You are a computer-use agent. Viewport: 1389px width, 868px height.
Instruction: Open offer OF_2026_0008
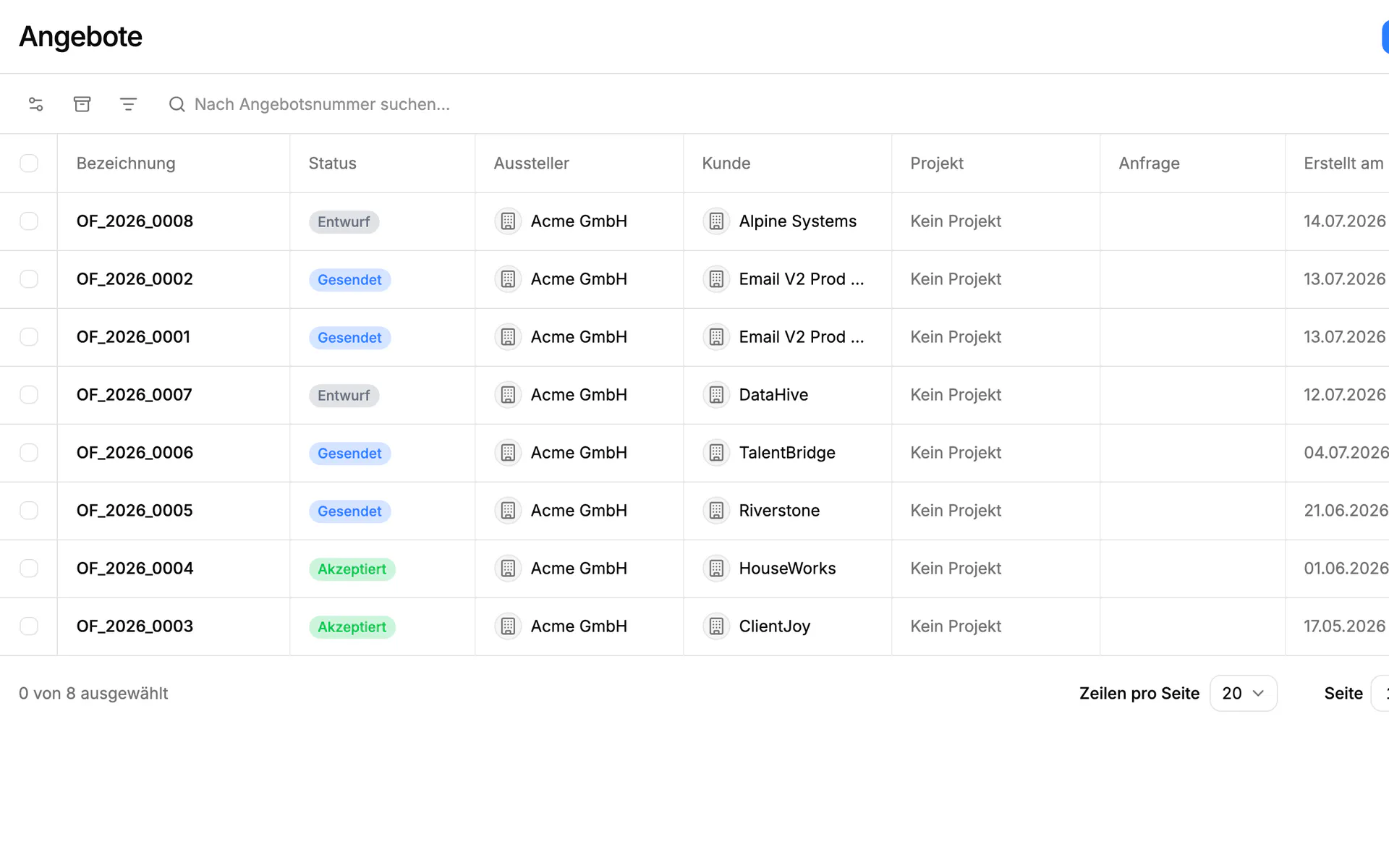point(135,221)
